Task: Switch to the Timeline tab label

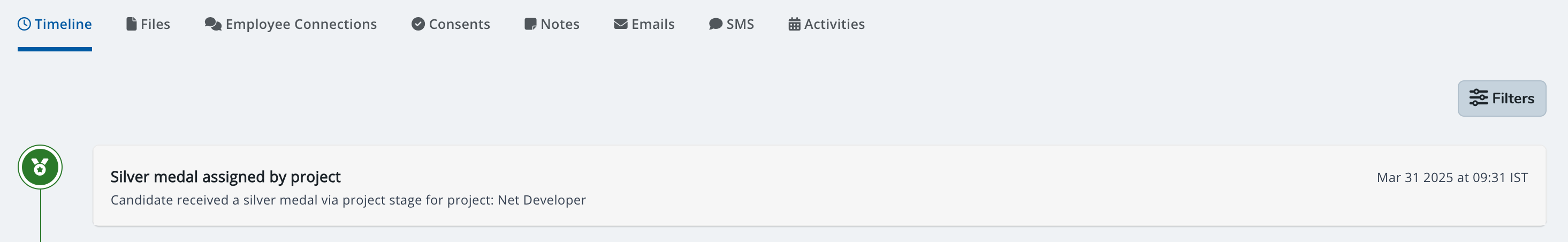Action: (x=63, y=25)
